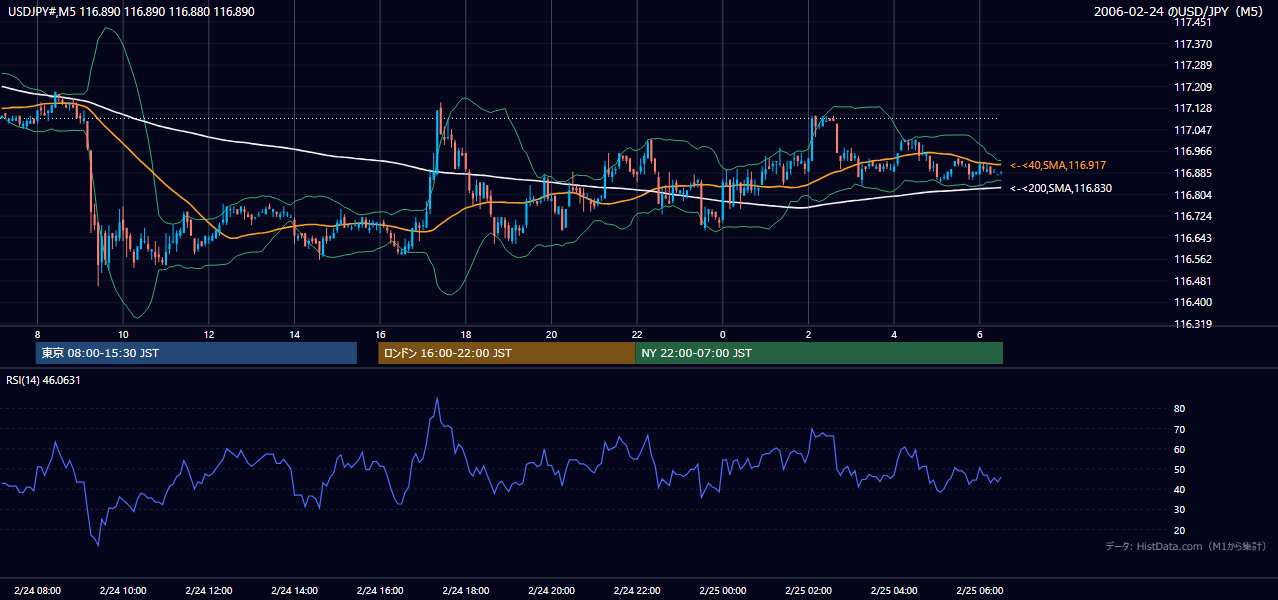Click the 200 SMA 116.830 label
The width and height of the screenshot is (1278, 600).
click(1060, 188)
